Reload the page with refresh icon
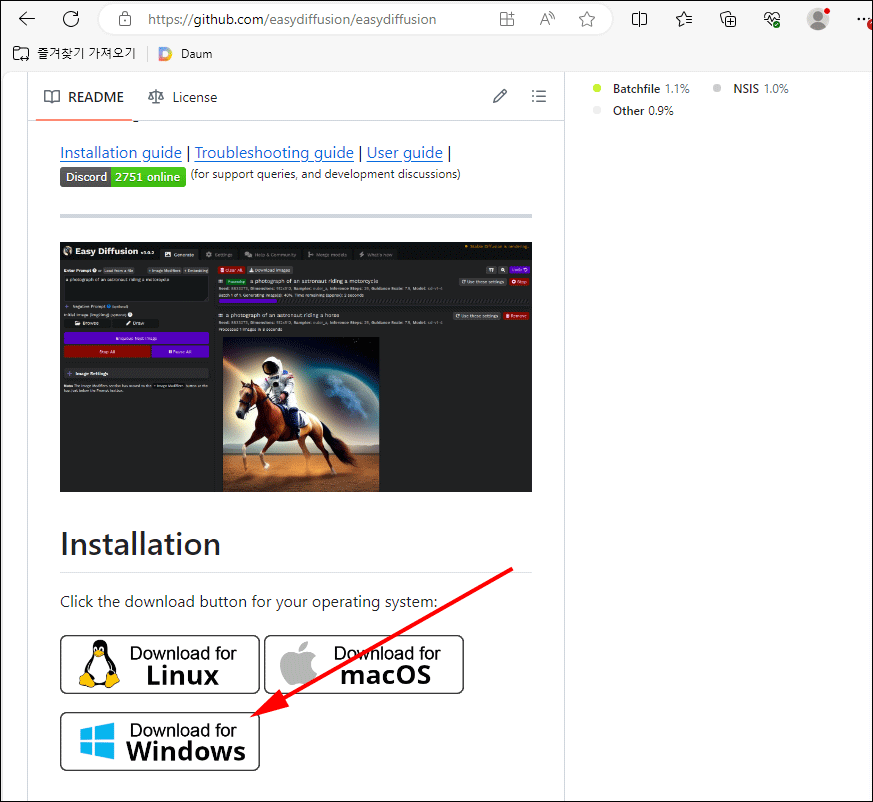The image size is (873, 802). tap(71, 19)
